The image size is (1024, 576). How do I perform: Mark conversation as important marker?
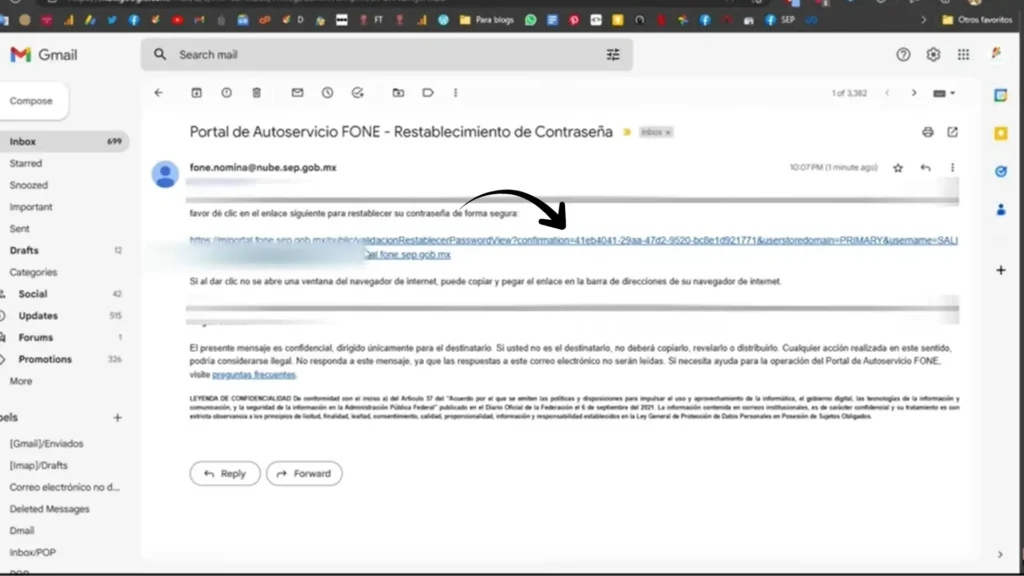point(627,133)
